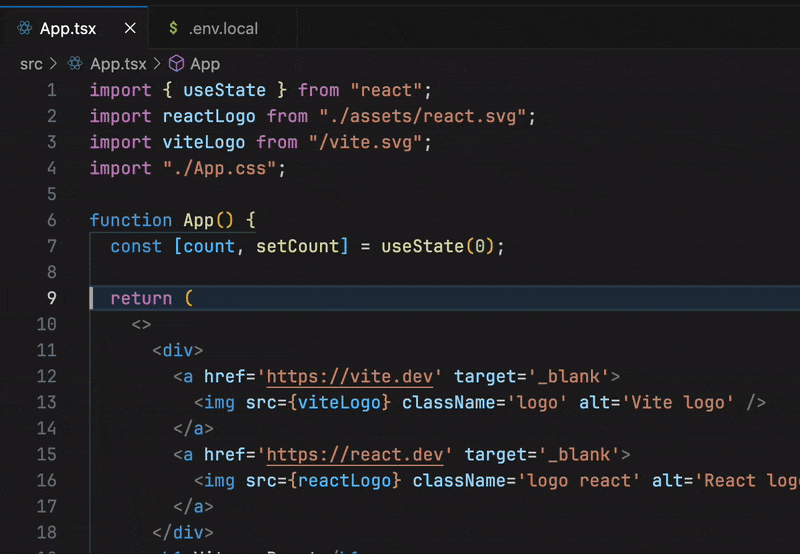The height and width of the screenshot is (554, 800).
Task: Click line number 6 in the gutter
Action: point(51,220)
